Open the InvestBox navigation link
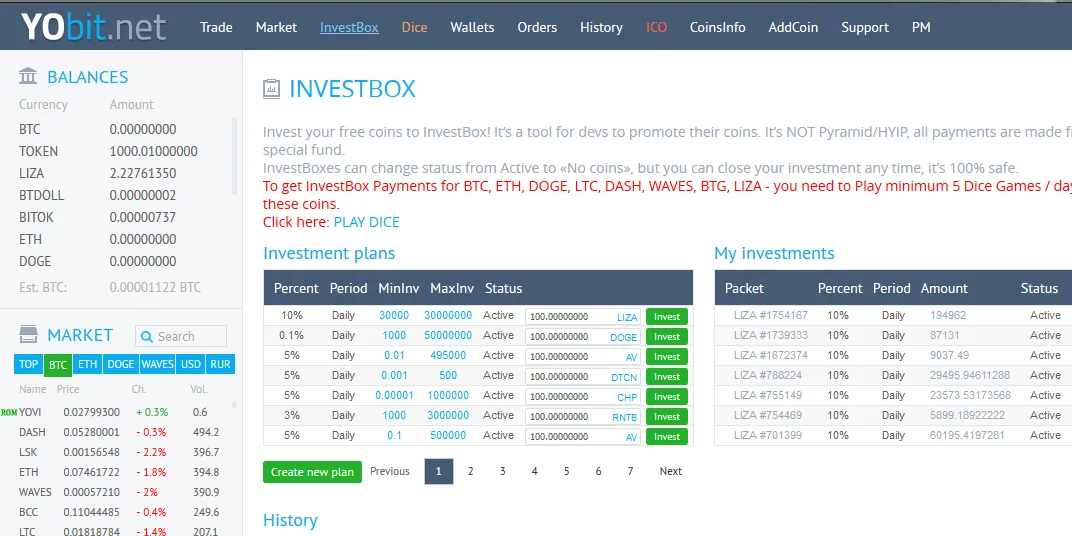The image size is (1072, 536). point(349,27)
